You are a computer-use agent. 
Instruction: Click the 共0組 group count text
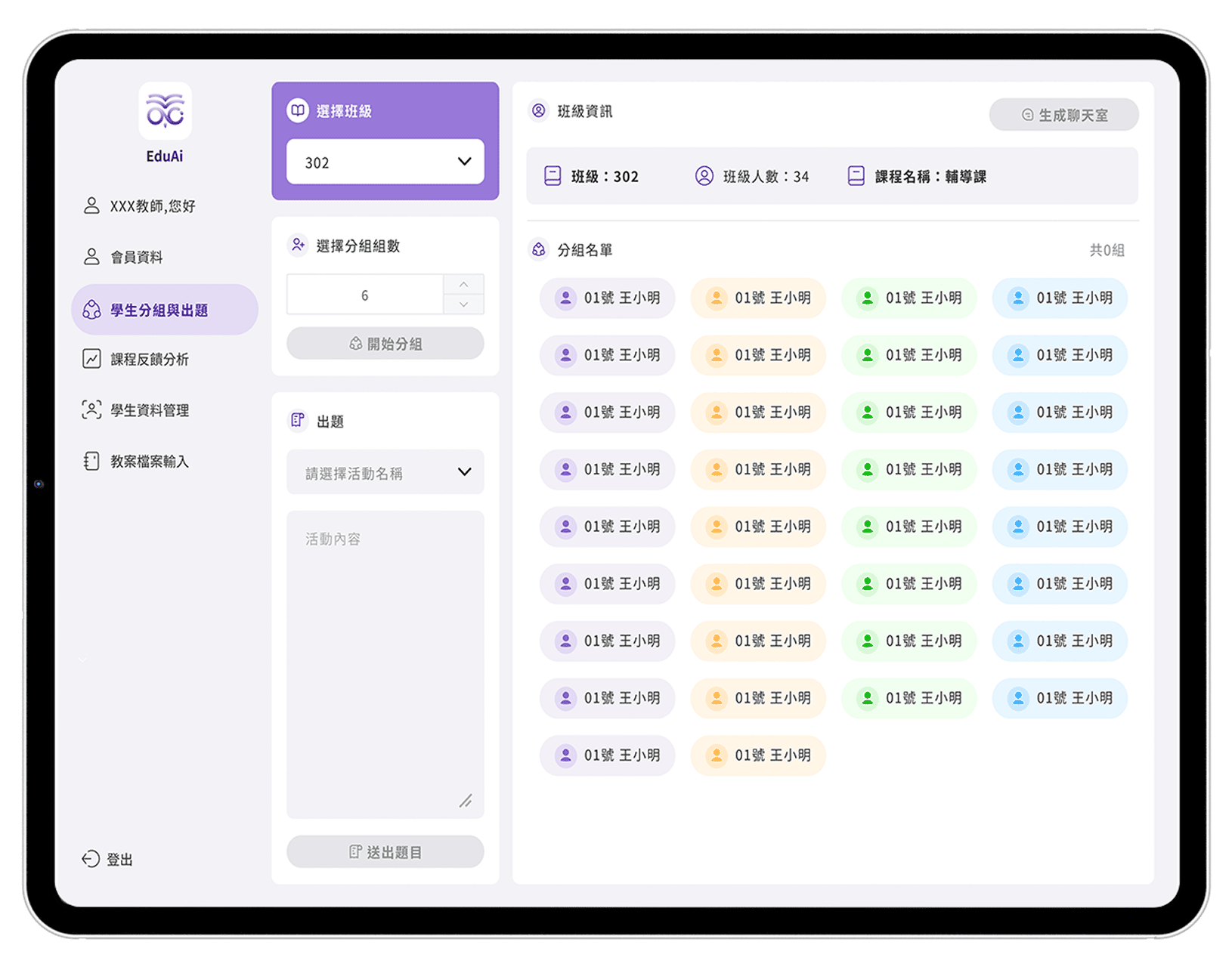point(1107,250)
